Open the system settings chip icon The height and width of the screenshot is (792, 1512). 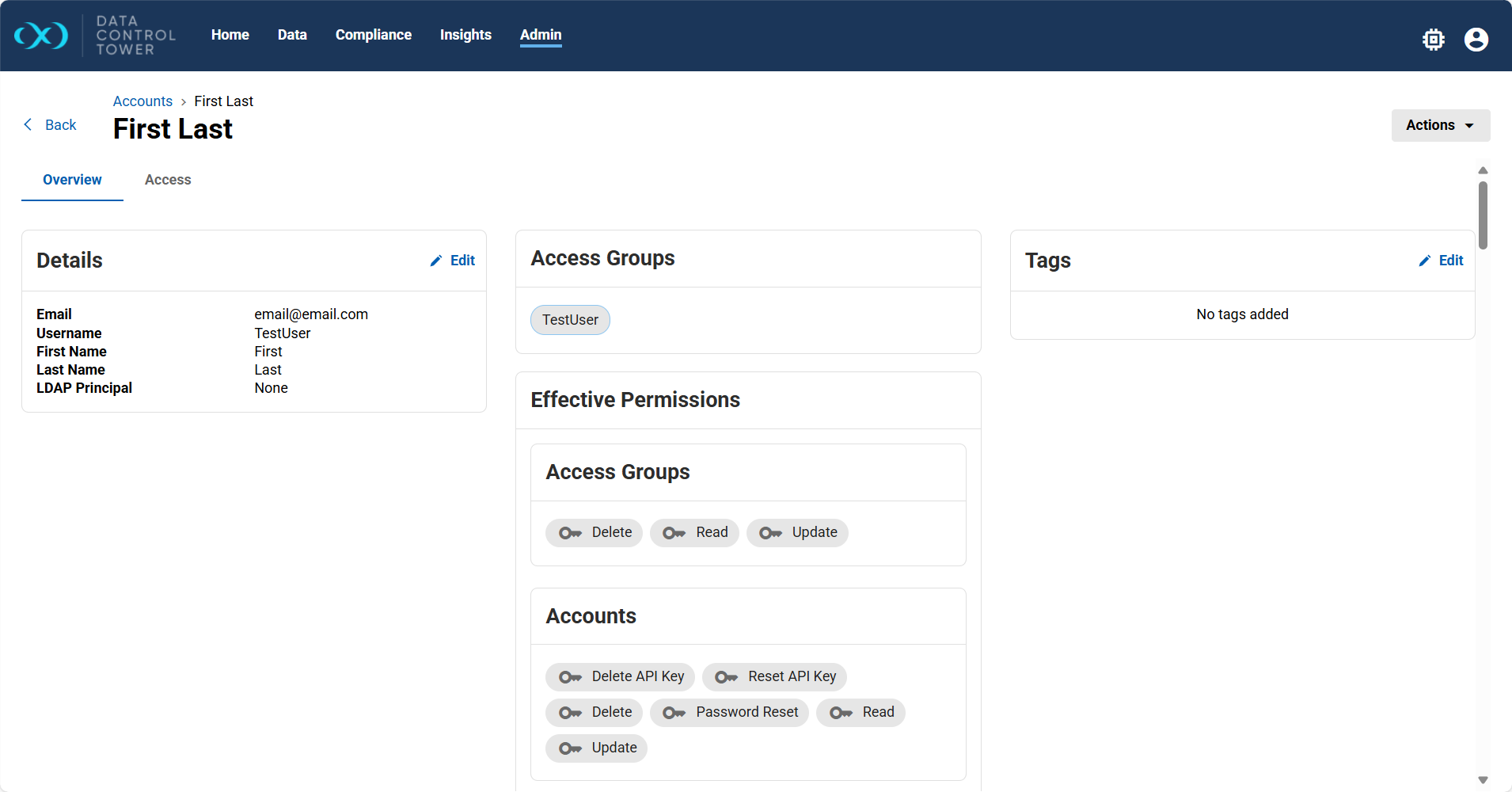[x=1433, y=40]
